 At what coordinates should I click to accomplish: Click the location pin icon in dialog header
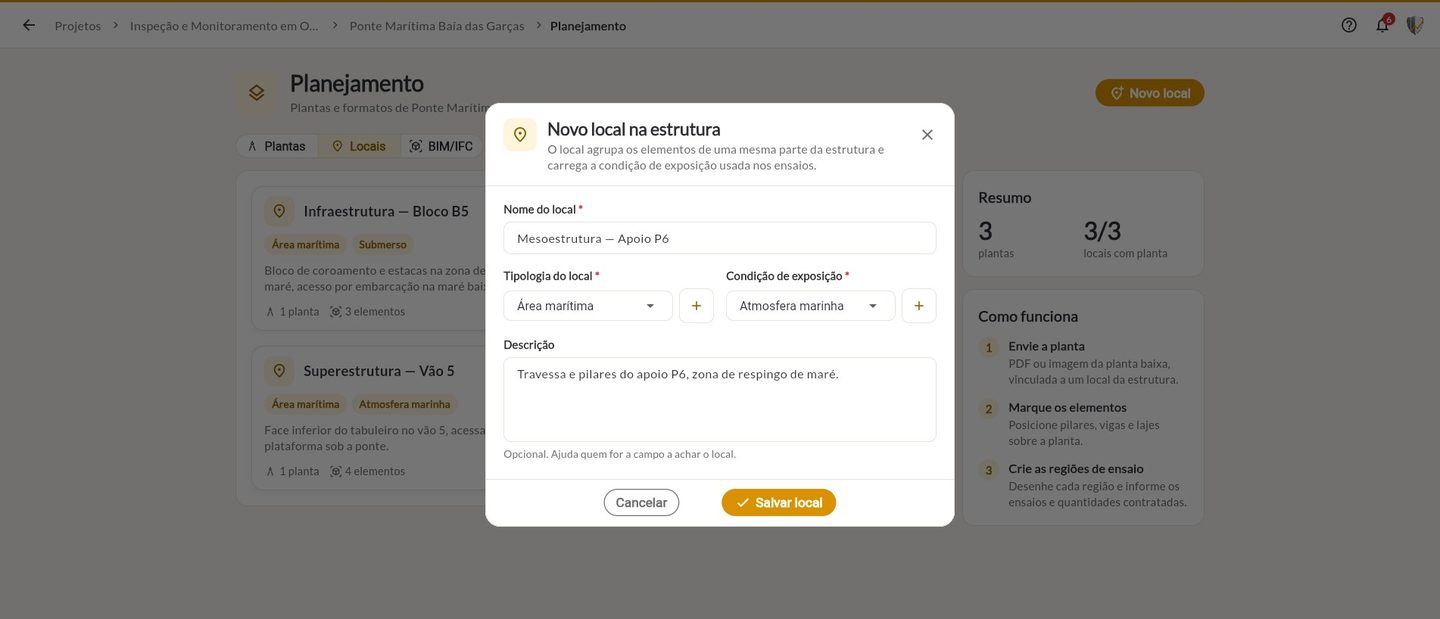point(520,134)
